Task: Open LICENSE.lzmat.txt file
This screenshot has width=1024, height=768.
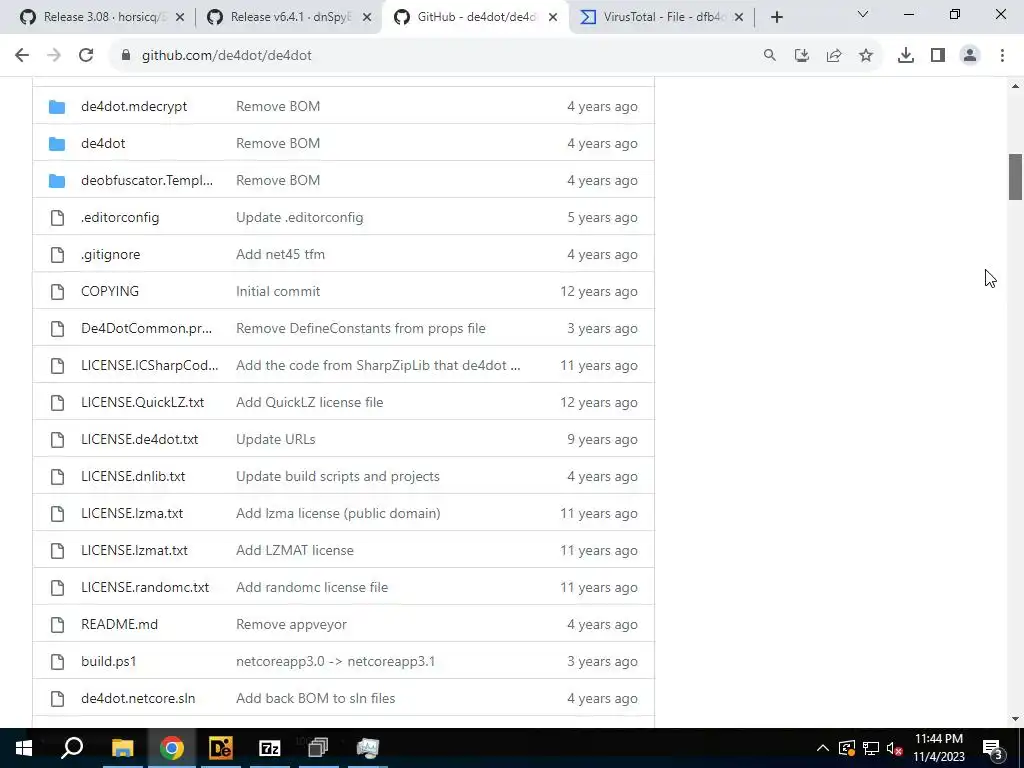Action: (x=135, y=551)
